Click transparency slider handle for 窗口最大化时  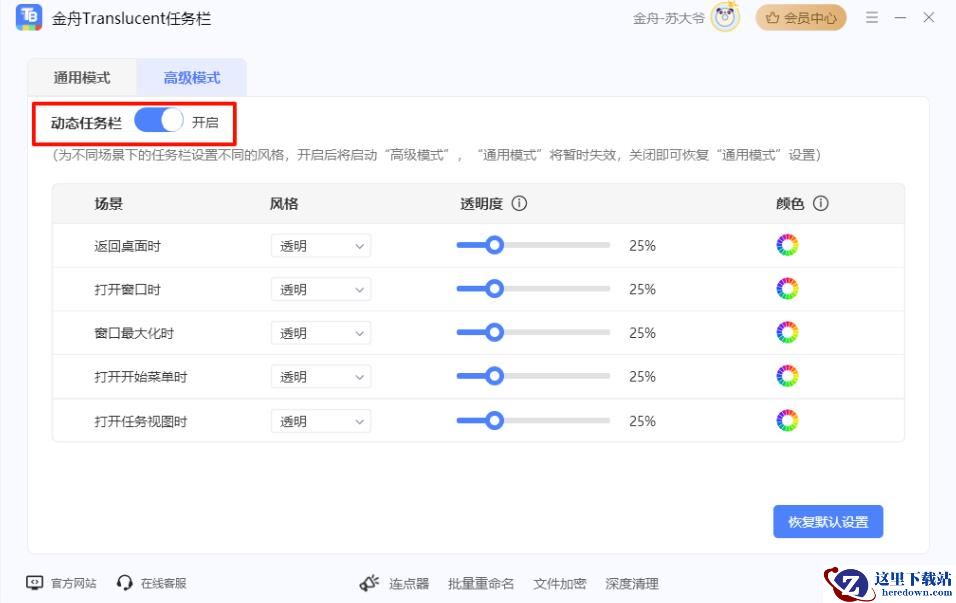coord(494,332)
